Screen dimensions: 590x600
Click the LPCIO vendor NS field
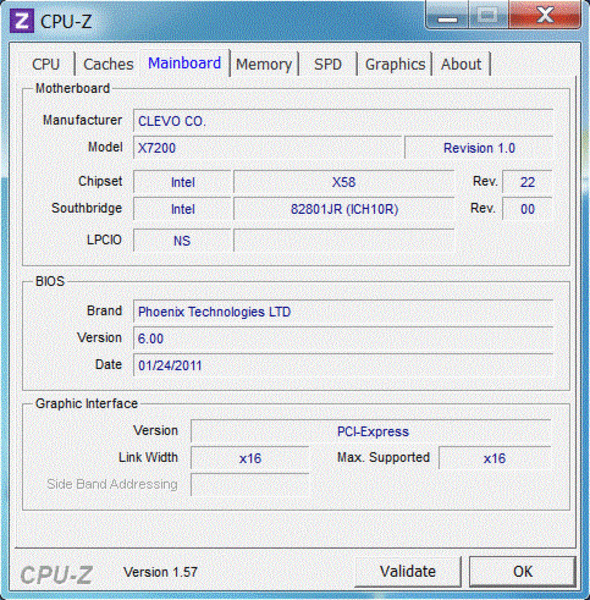[182, 241]
